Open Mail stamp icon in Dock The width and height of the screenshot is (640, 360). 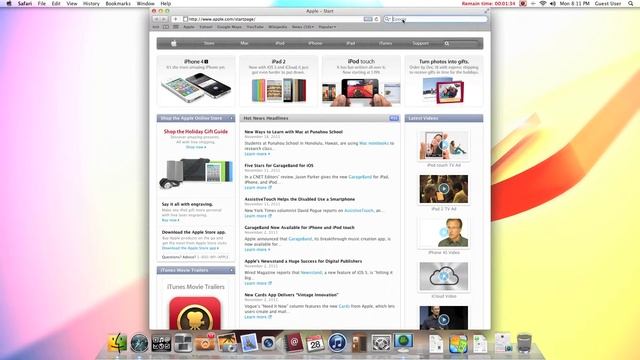click(x=249, y=343)
